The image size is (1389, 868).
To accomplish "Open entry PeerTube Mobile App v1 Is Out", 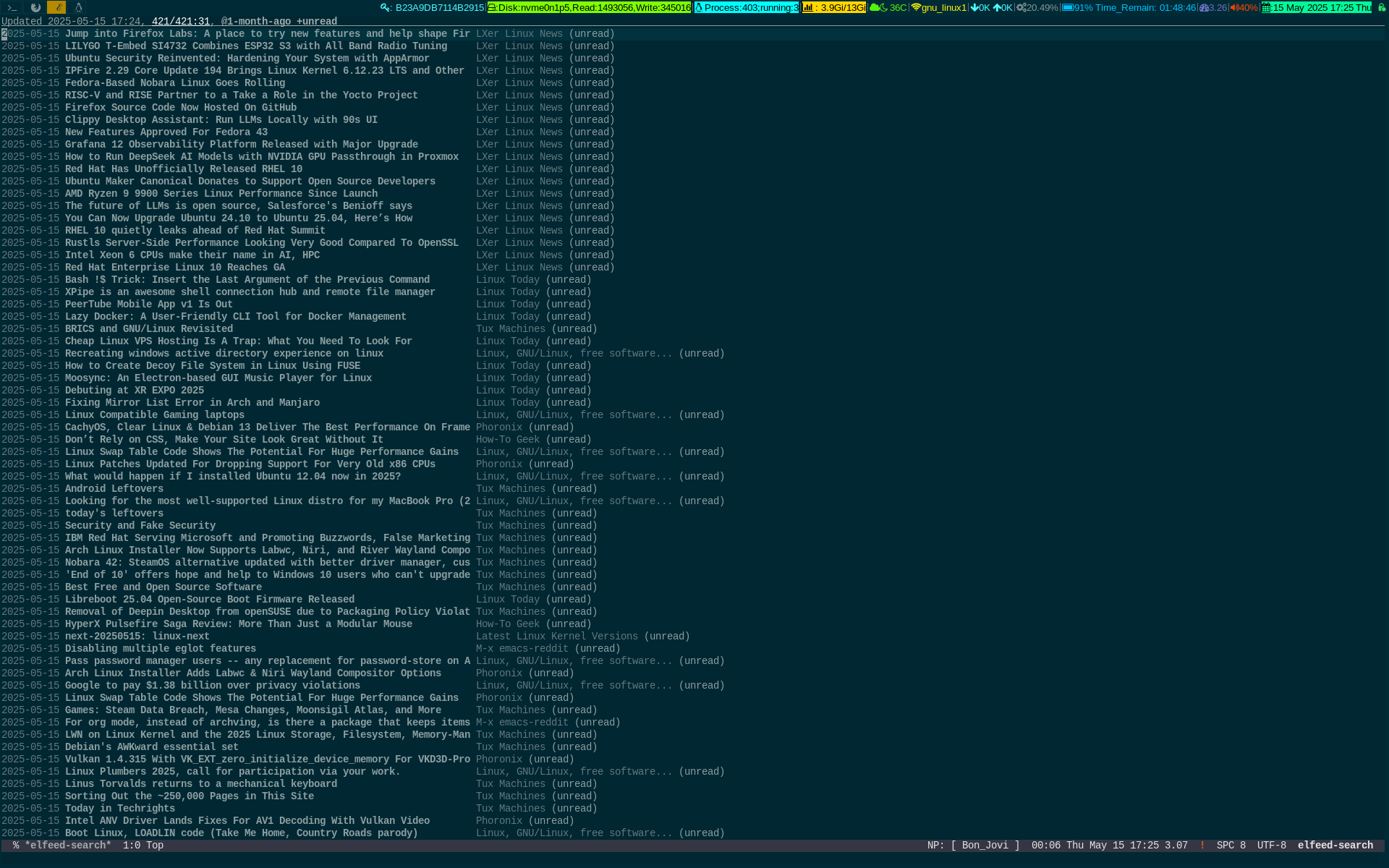I will click(x=149, y=305).
